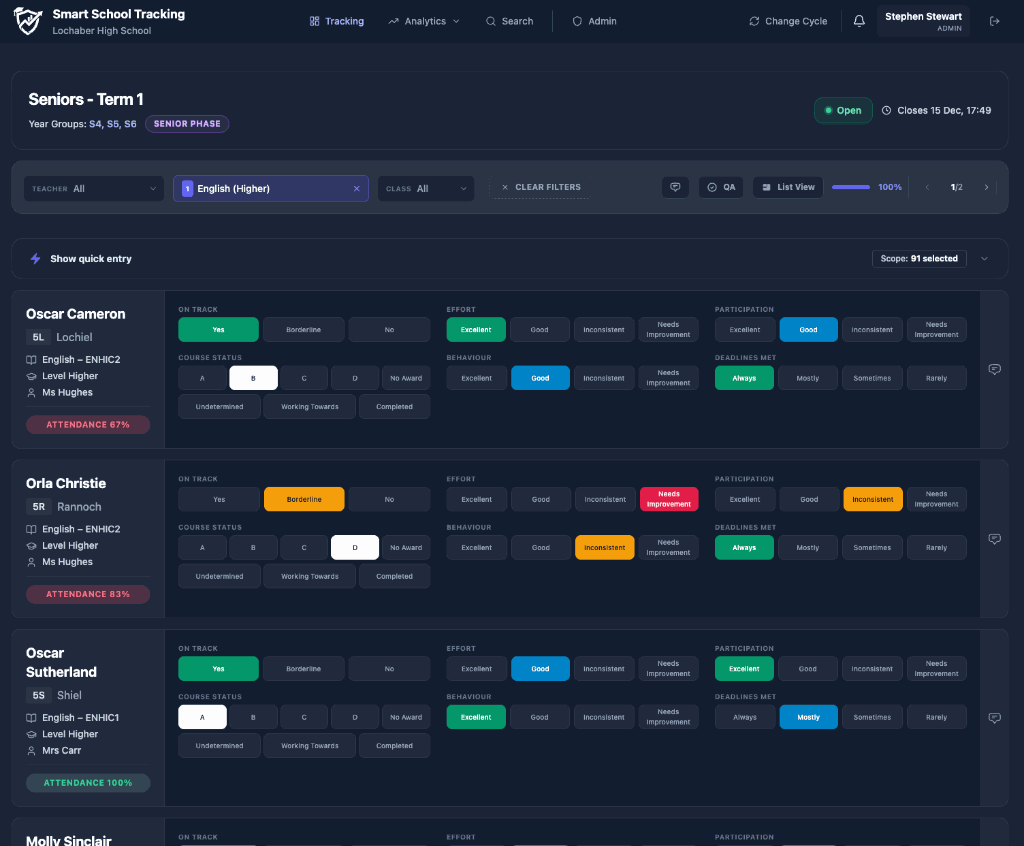Click the logout icon
This screenshot has width=1024, height=846.
[x=994, y=21]
